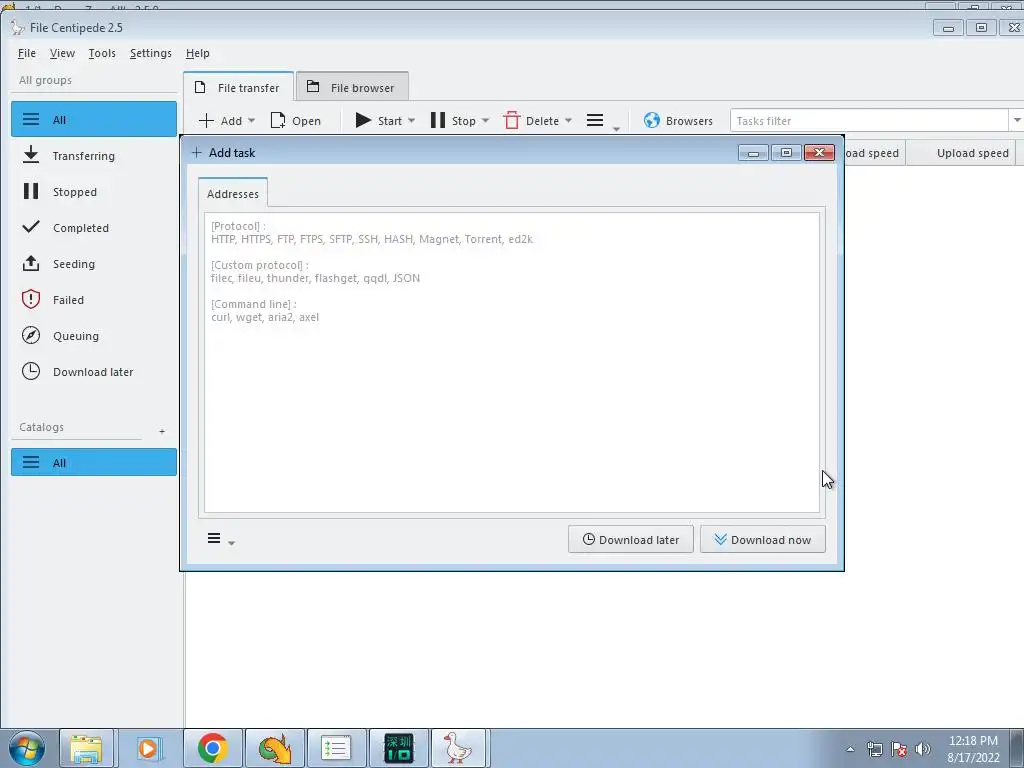Launch Google Chrome from taskbar
The image size is (1024, 768).
pyautogui.click(x=213, y=748)
